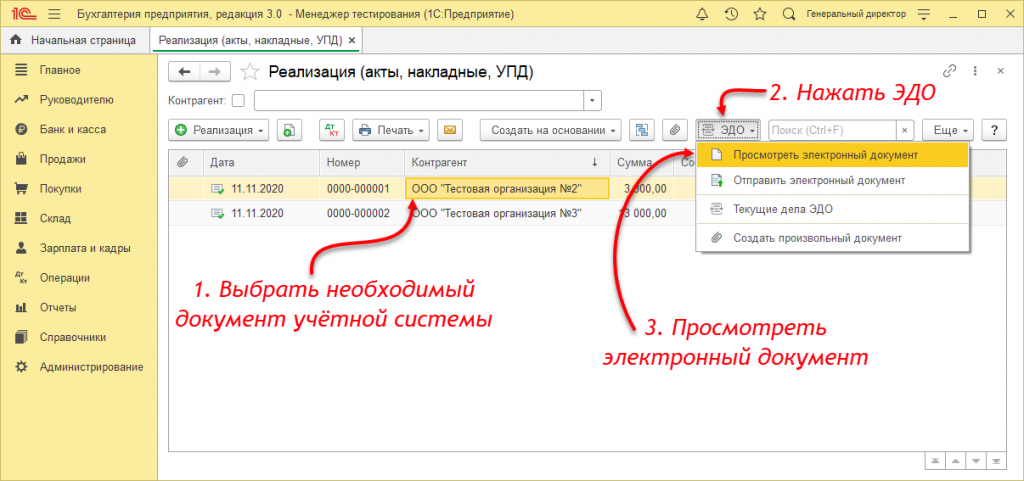Select cell ООО "Тестовая организация №3"

point(507,213)
